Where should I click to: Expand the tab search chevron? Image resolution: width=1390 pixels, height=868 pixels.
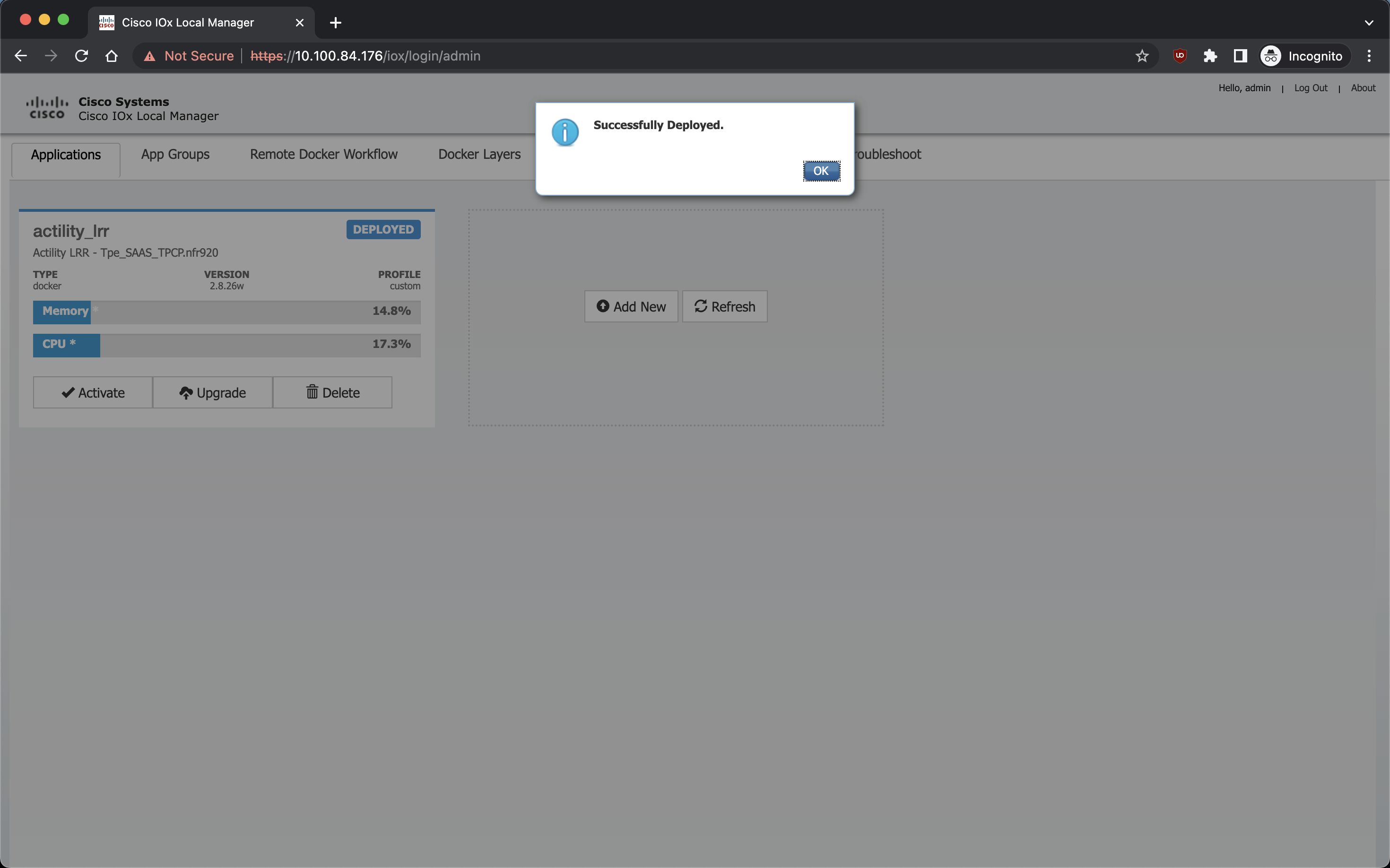(1369, 22)
